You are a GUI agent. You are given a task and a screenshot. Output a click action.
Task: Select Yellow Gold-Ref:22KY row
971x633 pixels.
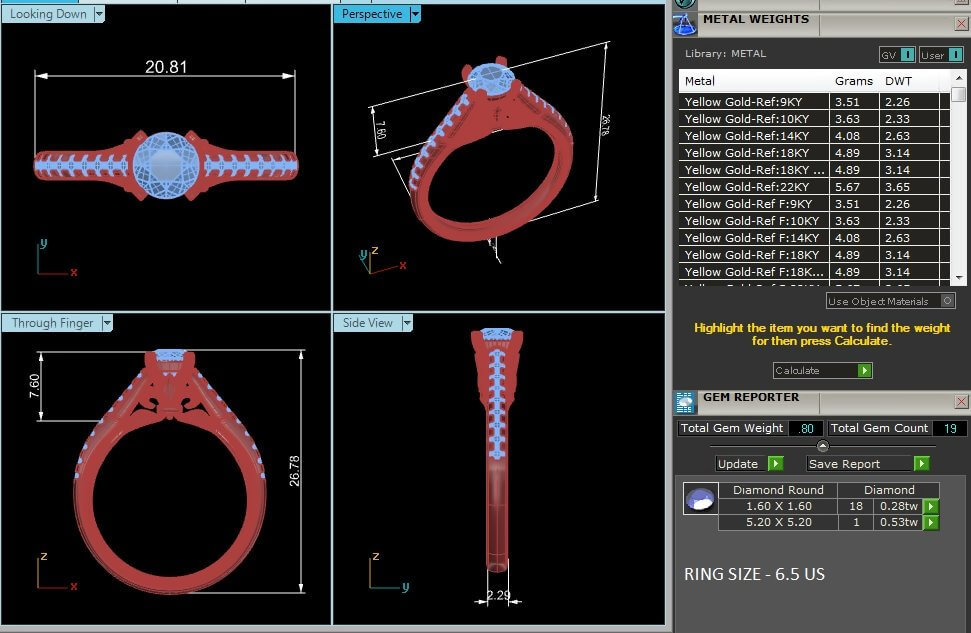(x=814, y=186)
